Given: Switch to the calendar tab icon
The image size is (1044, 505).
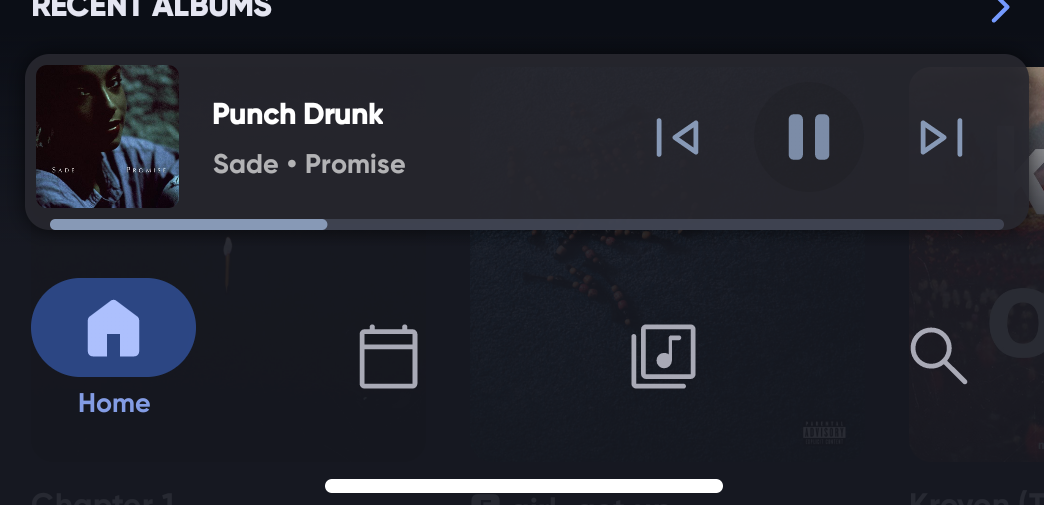Looking at the screenshot, I should pyautogui.click(x=389, y=356).
